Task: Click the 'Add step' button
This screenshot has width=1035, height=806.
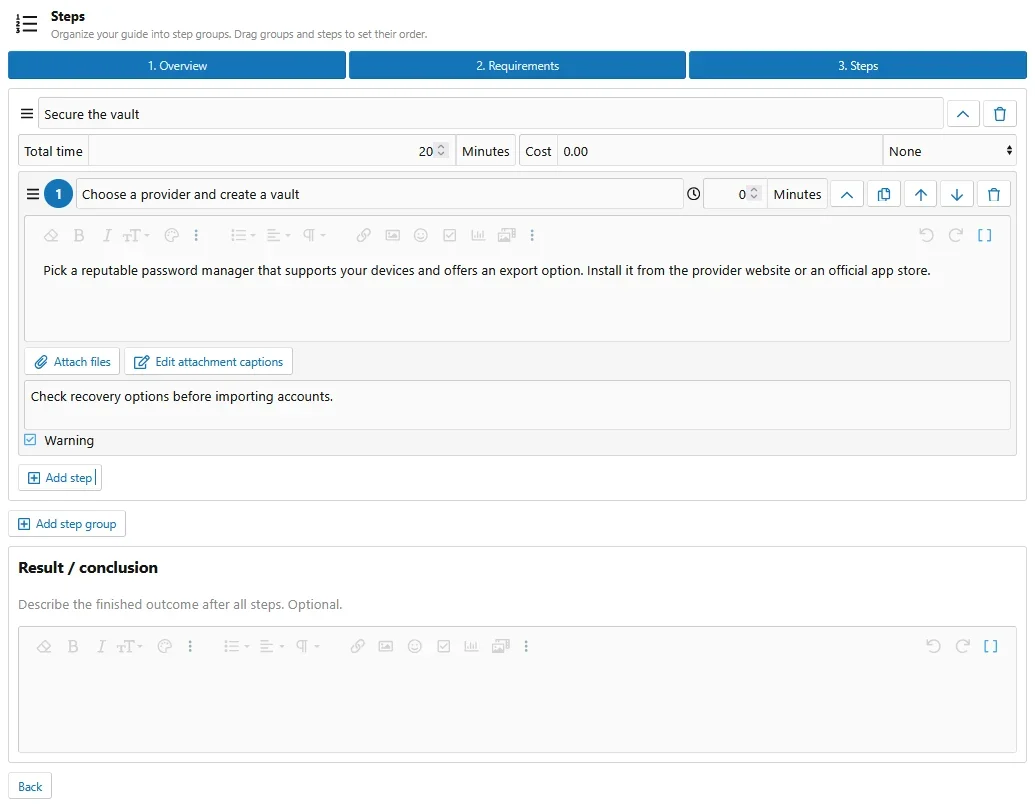Action: click(x=60, y=478)
